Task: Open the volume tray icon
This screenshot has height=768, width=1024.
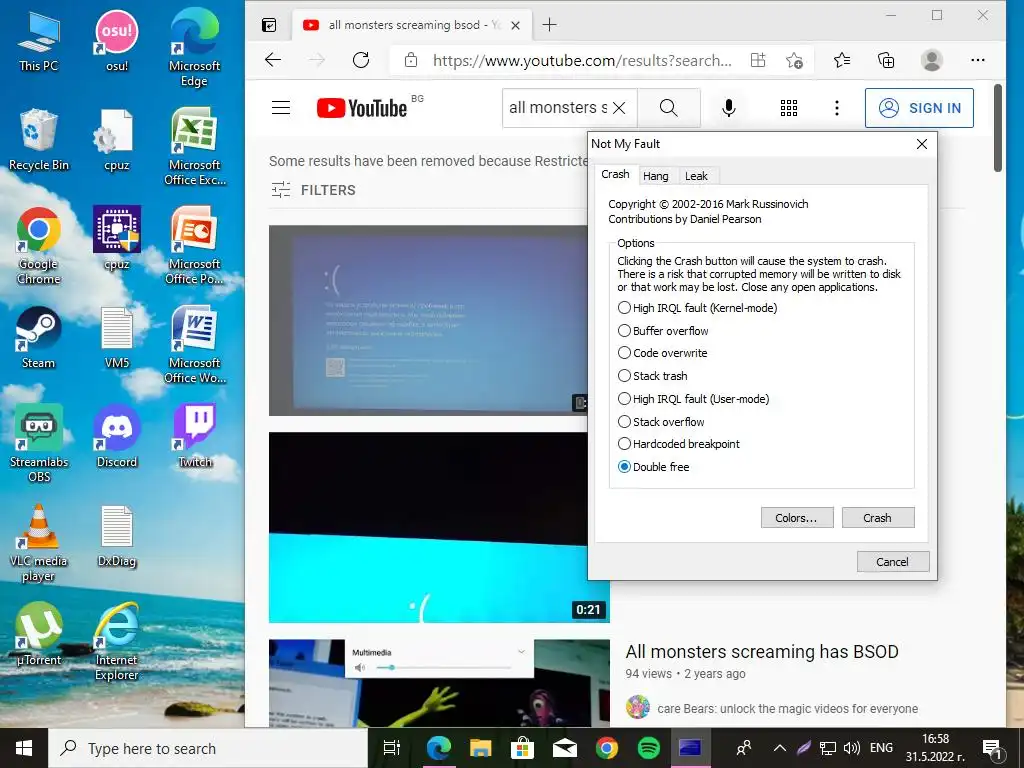Action: (x=851, y=748)
